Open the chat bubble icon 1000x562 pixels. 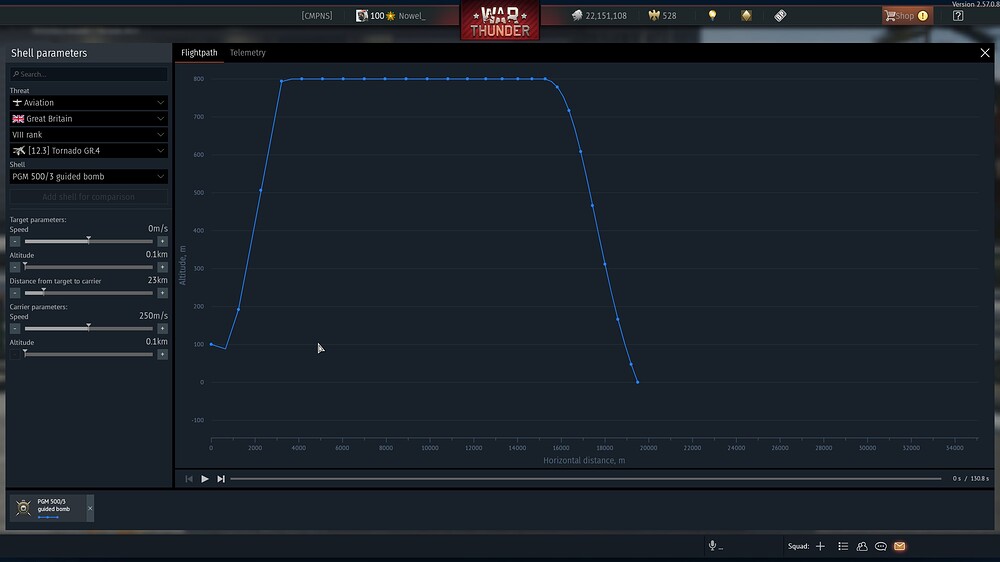pyautogui.click(x=881, y=546)
